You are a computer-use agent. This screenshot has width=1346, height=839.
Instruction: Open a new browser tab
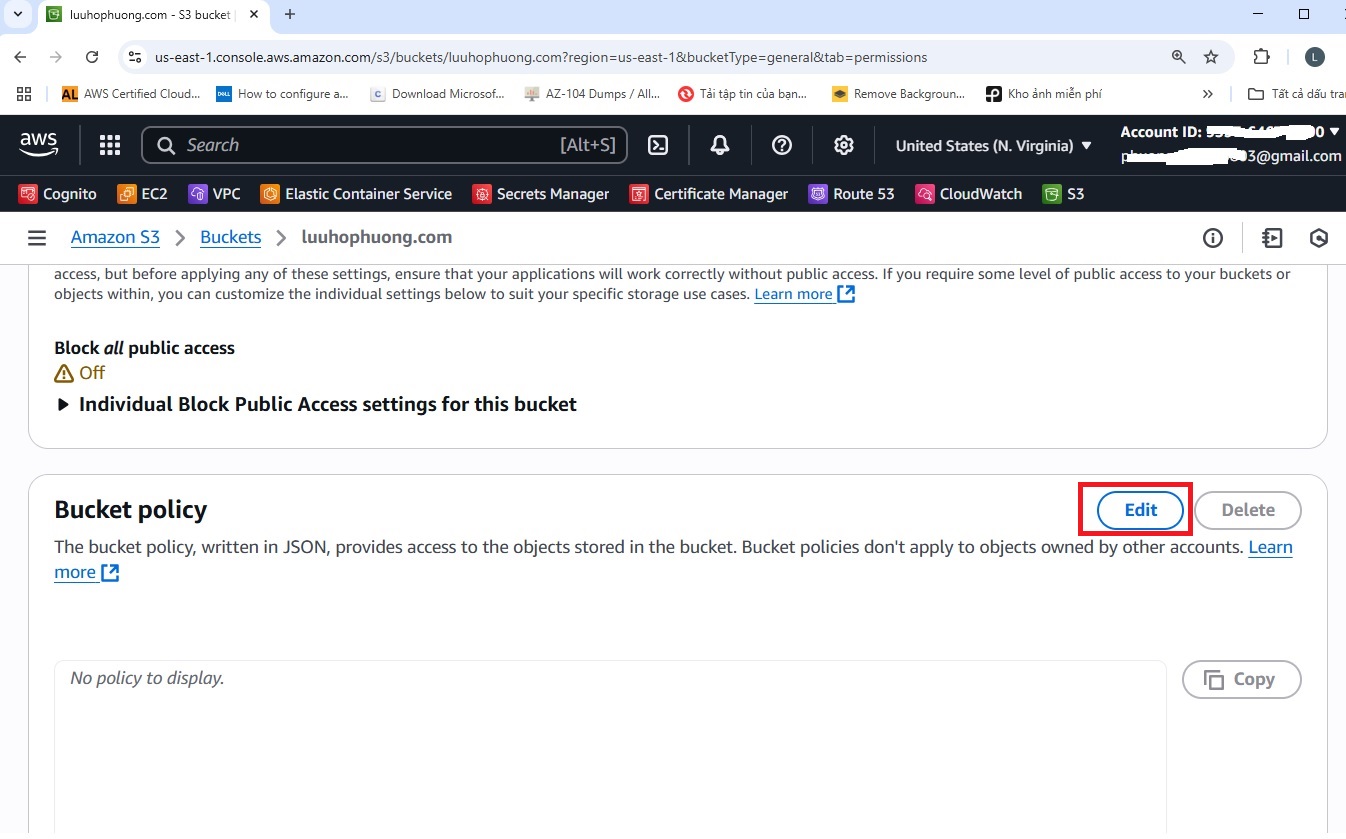point(290,14)
